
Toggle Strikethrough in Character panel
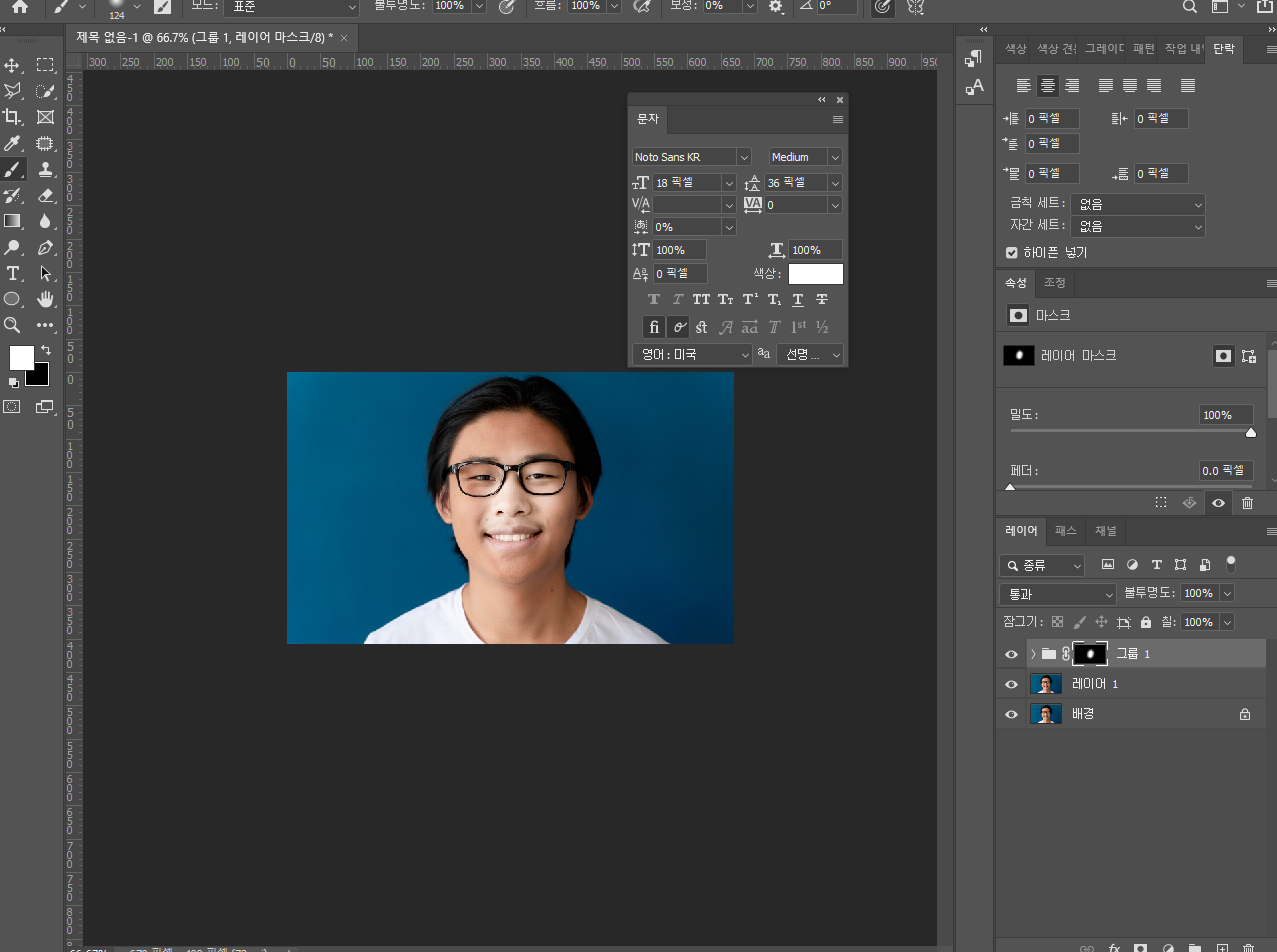point(822,299)
